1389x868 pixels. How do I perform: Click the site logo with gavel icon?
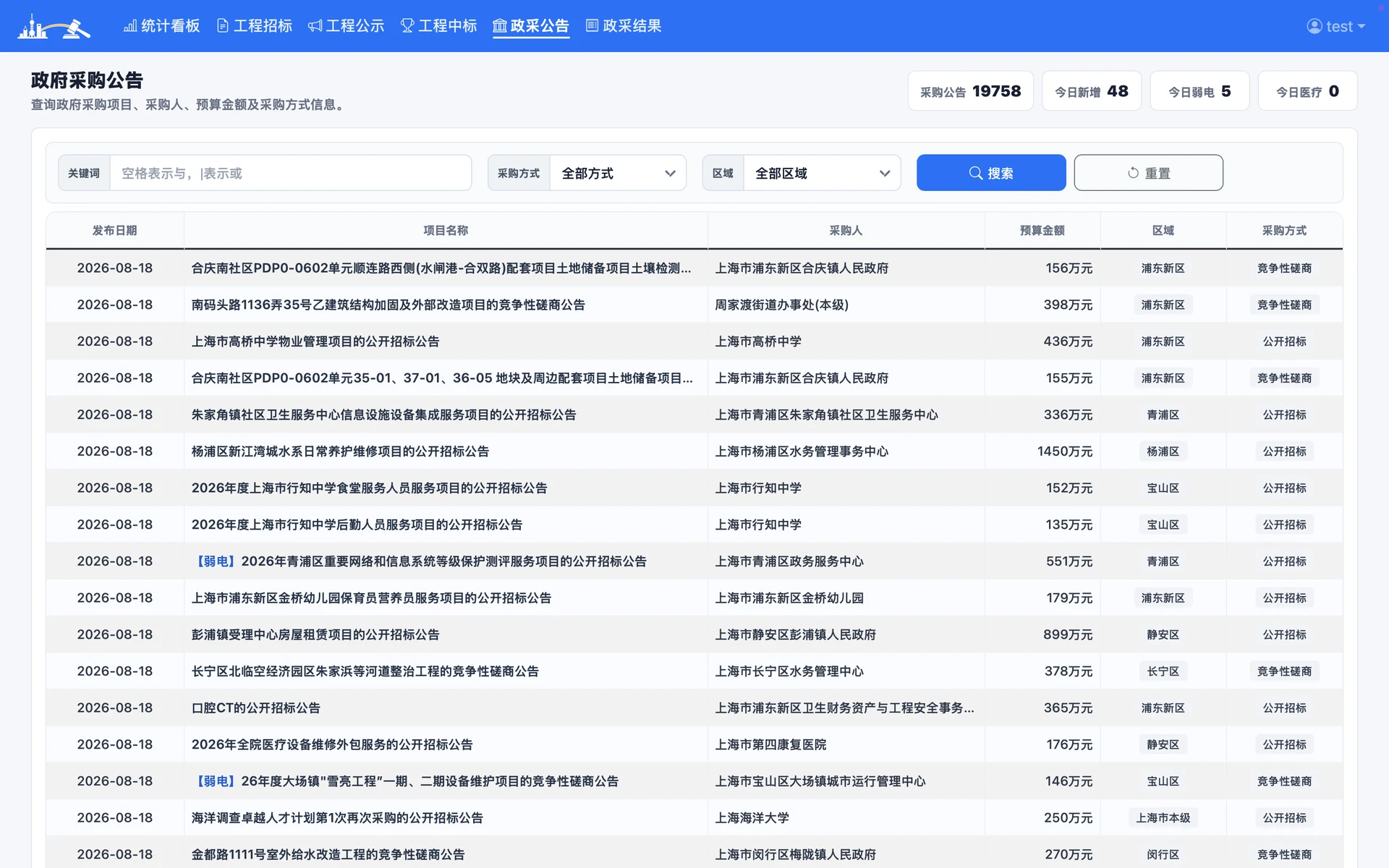(54, 26)
